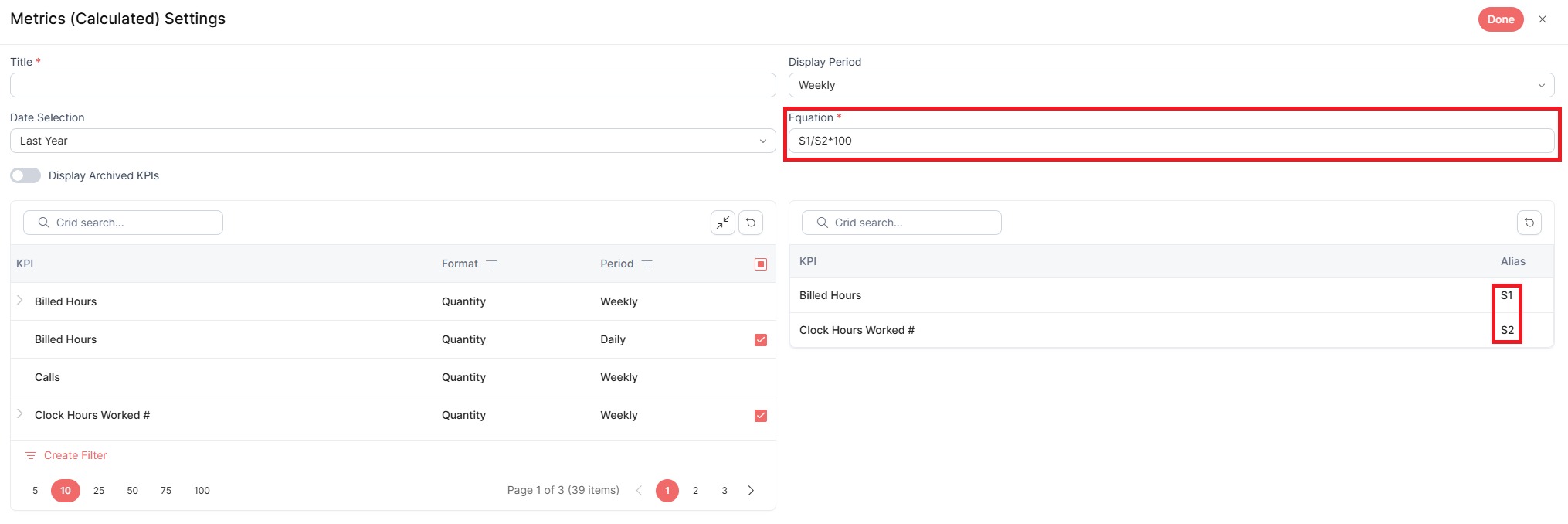Set page size to 25
This screenshot has width=1568, height=524.
coord(99,491)
